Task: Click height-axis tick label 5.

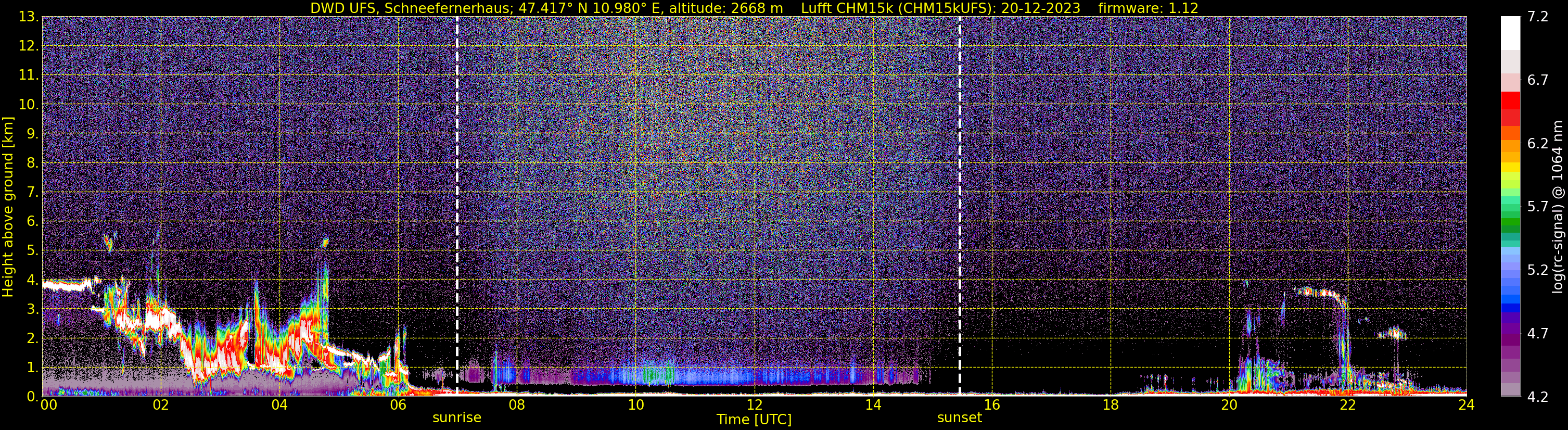Action: pos(32,251)
